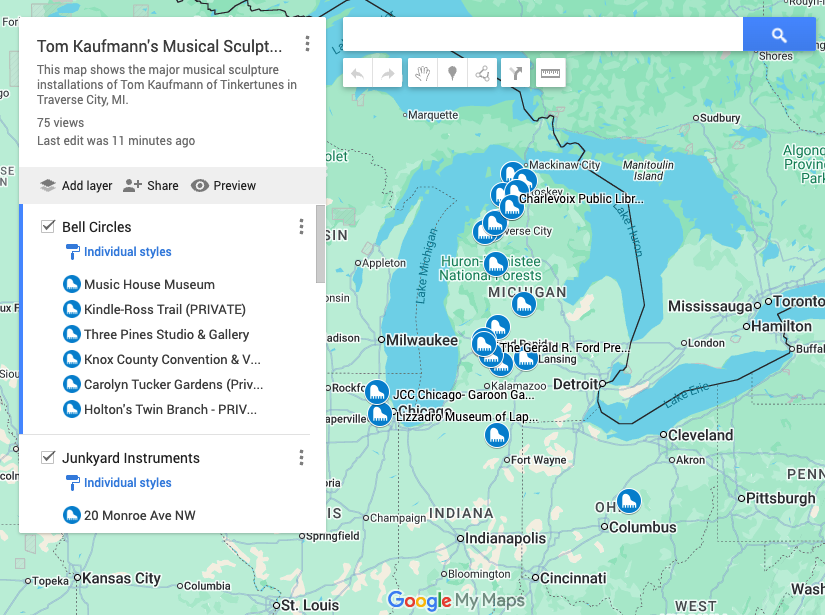This screenshot has height=615, width=825.
Task: Click Lizzadro Museum of Lap... map marker
Action: coord(380,415)
